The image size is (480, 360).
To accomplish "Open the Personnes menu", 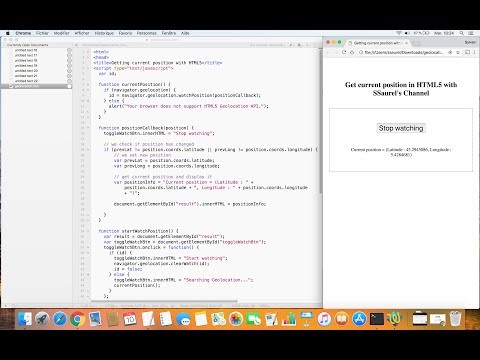I will pos(147,33).
